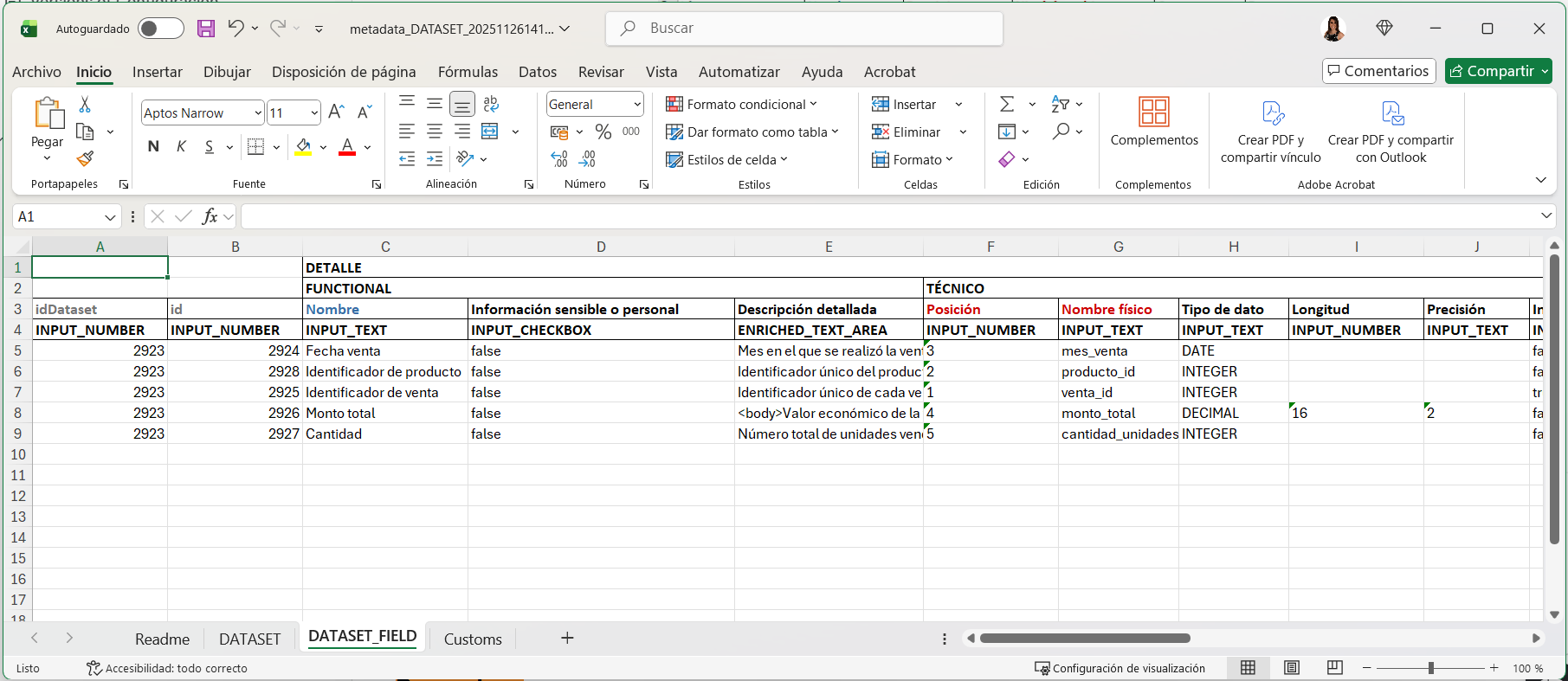This screenshot has height=681, width=1568.
Task: Expand the General number format dropdown
Action: point(637,104)
